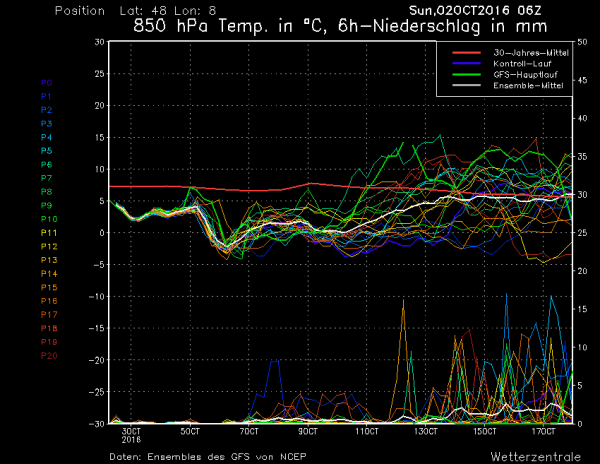Viewport: 600px width, 464px height.
Task: Select the GFS-Hauptlauf legend label
Action: pyautogui.click(x=523, y=76)
